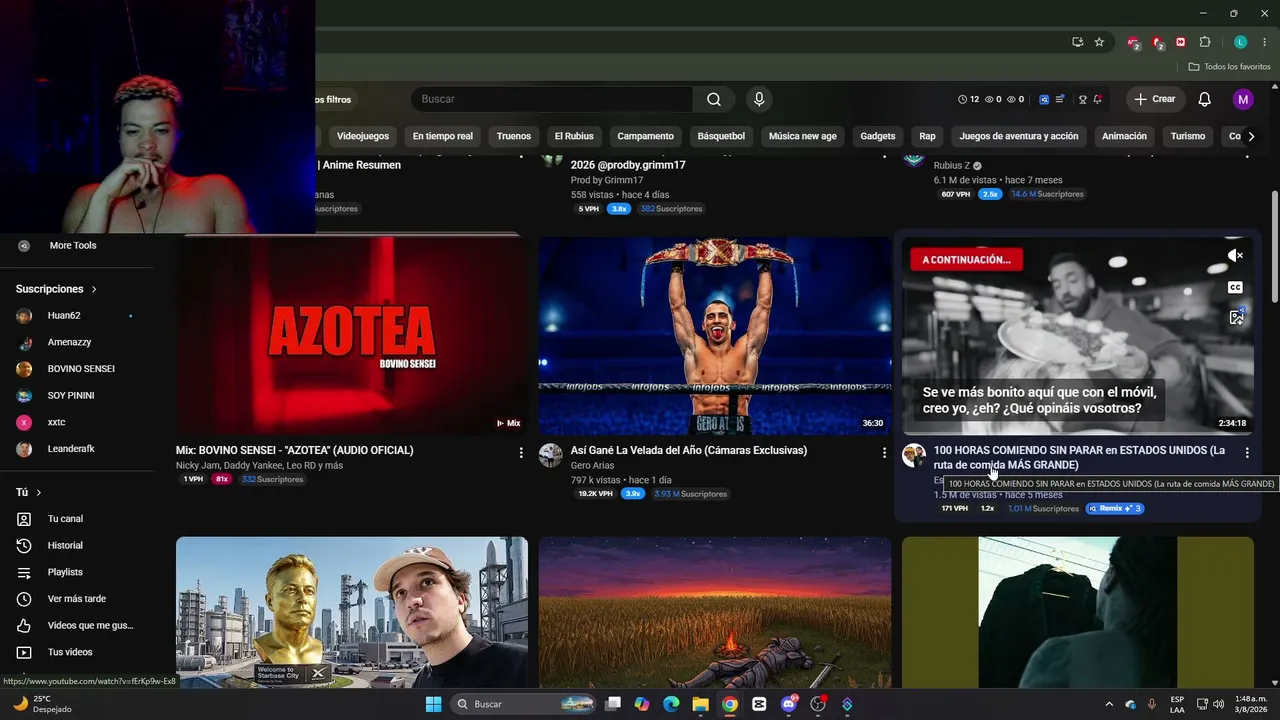Install app icon in the address bar
Screen dimensions: 1280x720
tap(1077, 42)
